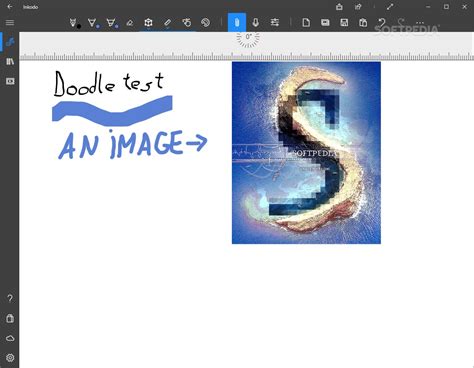Toggle touch writing hand icon
Viewport: 474px width, 368px height.
pyautogui.click(x=187, y=23)
